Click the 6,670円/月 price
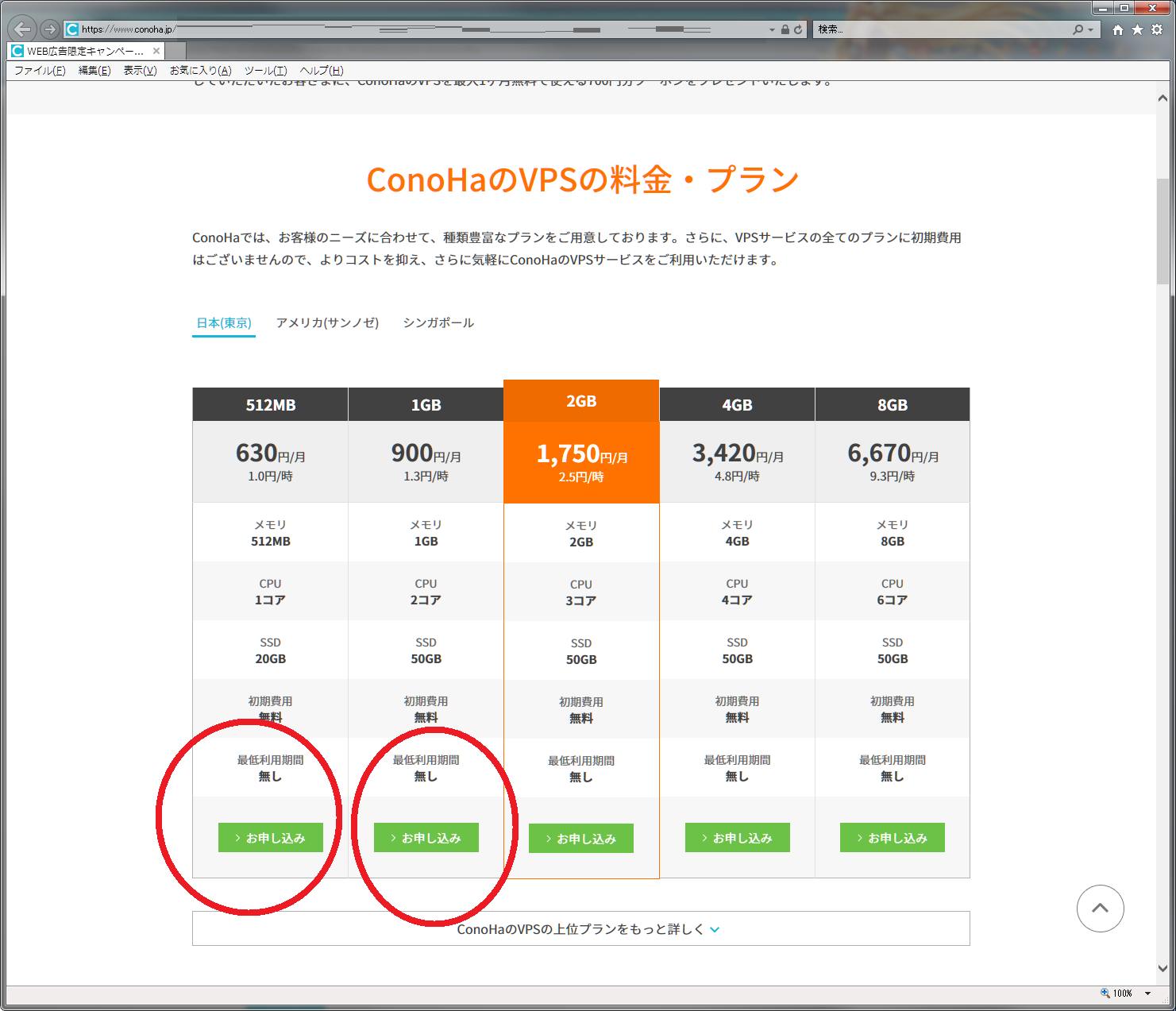This screenshot has height=1011, width=1176. [x=893, y=453]
